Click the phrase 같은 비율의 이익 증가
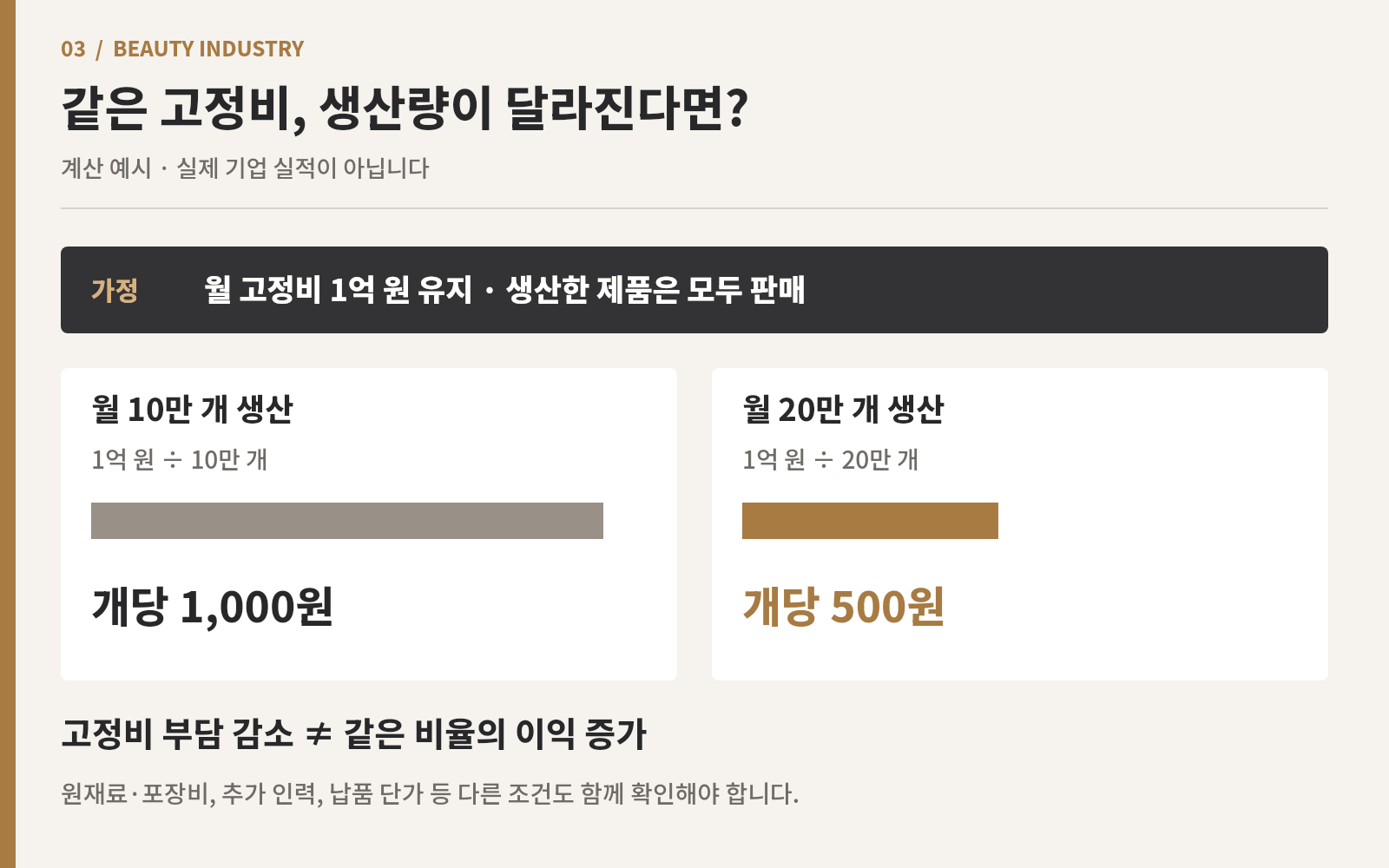The image size is (1389, 868). click(x=496, y=733)
